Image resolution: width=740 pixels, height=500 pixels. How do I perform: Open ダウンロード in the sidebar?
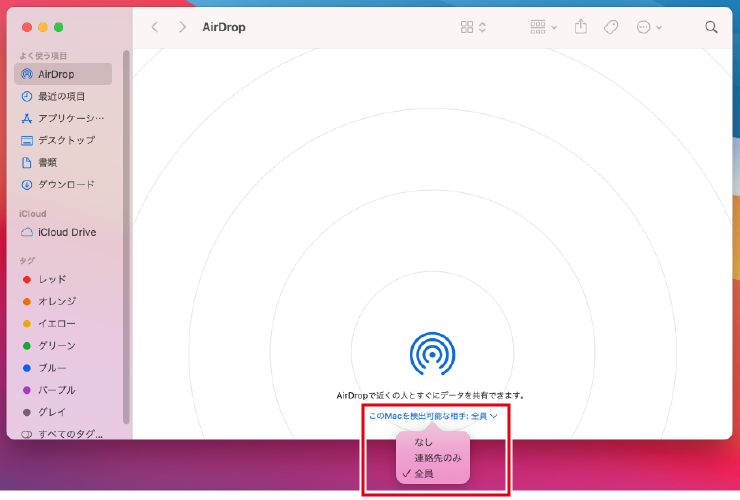(x=63, y=185)
